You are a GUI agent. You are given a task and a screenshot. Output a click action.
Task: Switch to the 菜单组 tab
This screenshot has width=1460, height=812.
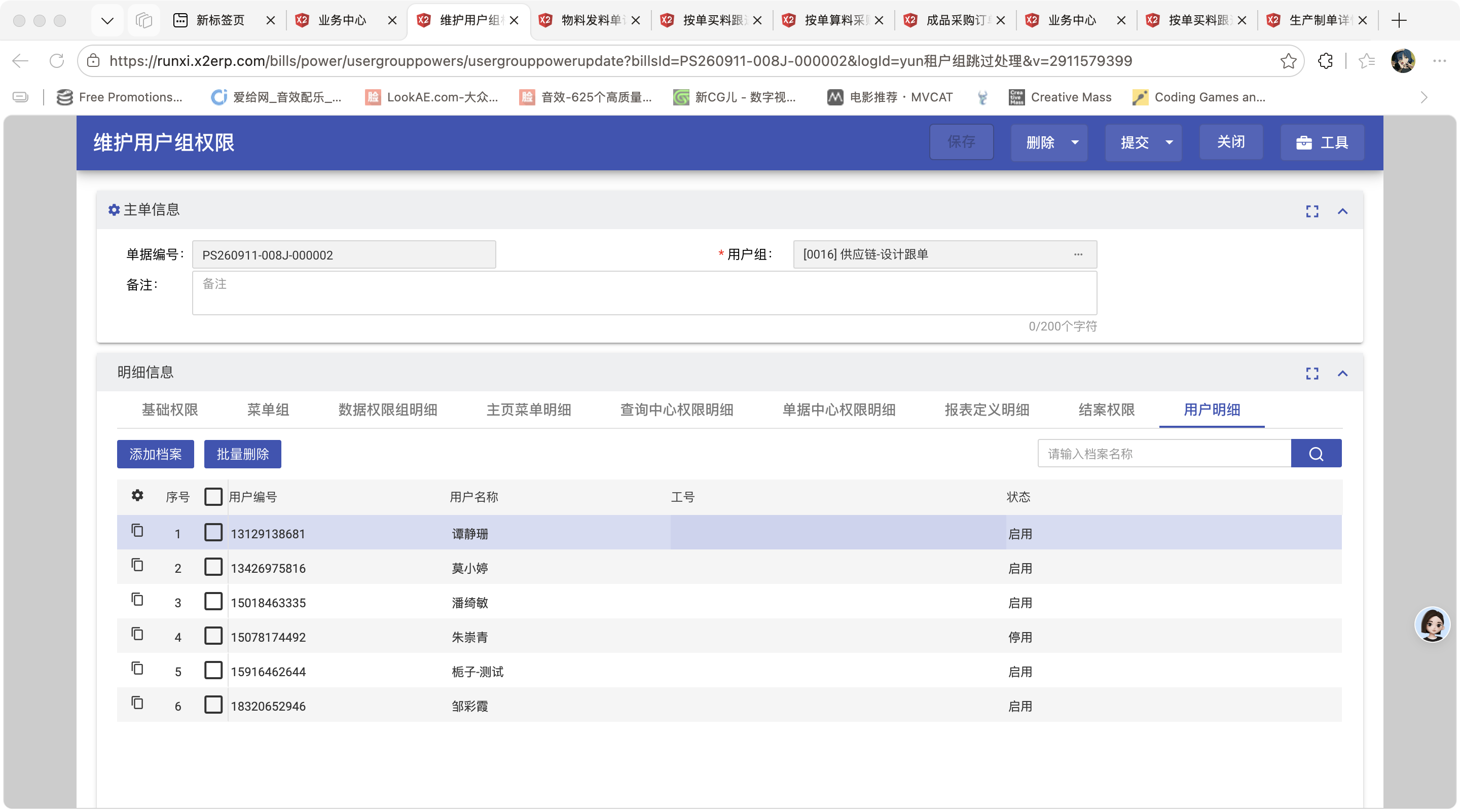pyautogui.click(x=268, y=410)
